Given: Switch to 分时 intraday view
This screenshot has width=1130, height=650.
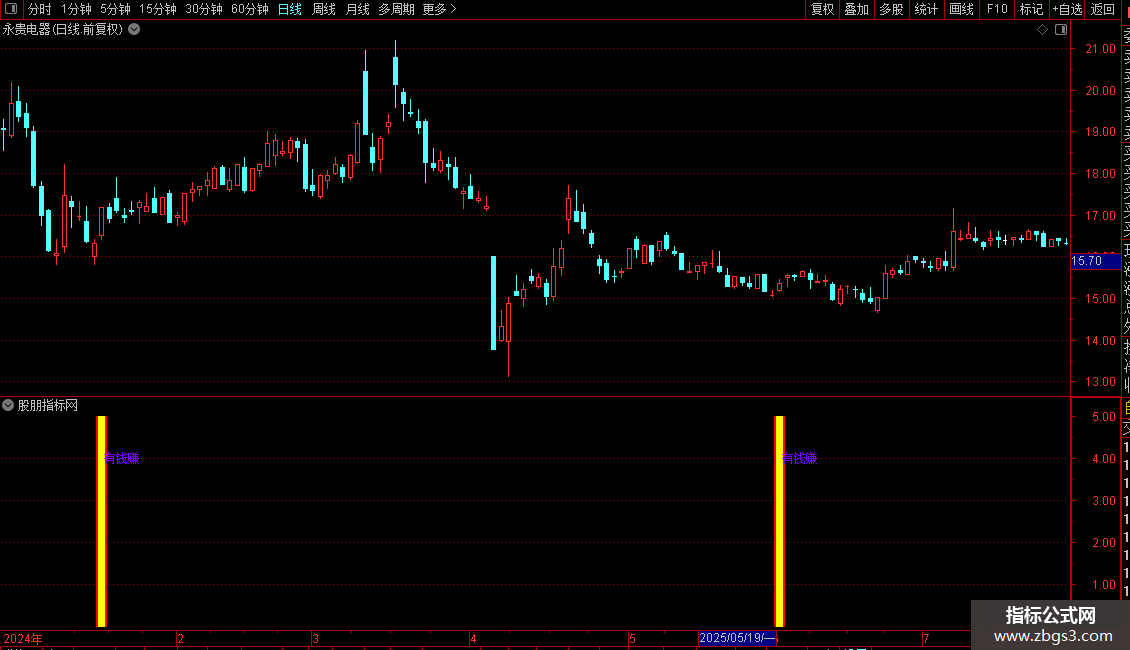Looking at the screenshot, I should [x=40, y=9].
